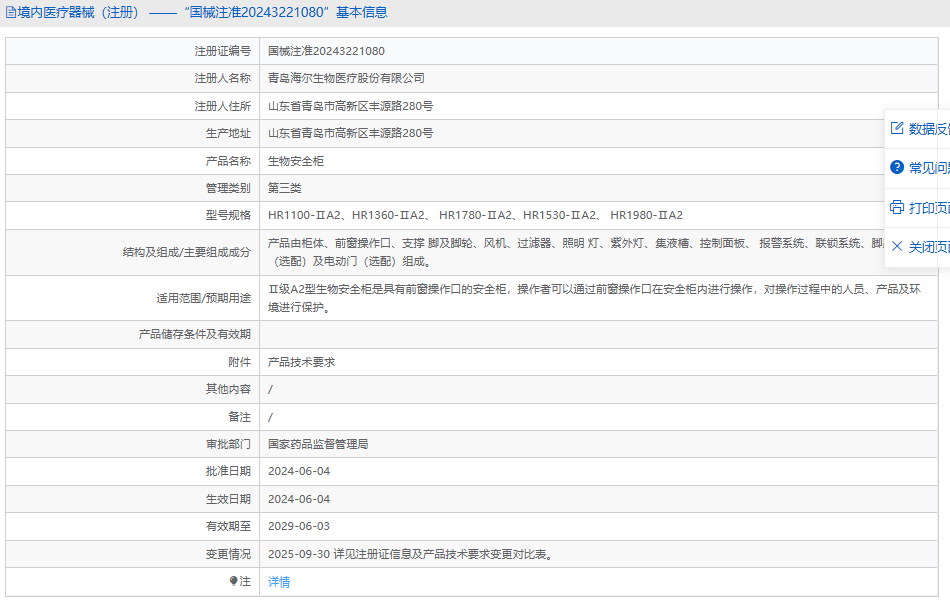
Task: Click the change record 2025-09-30 text
Action: click(x=411, y=554)
